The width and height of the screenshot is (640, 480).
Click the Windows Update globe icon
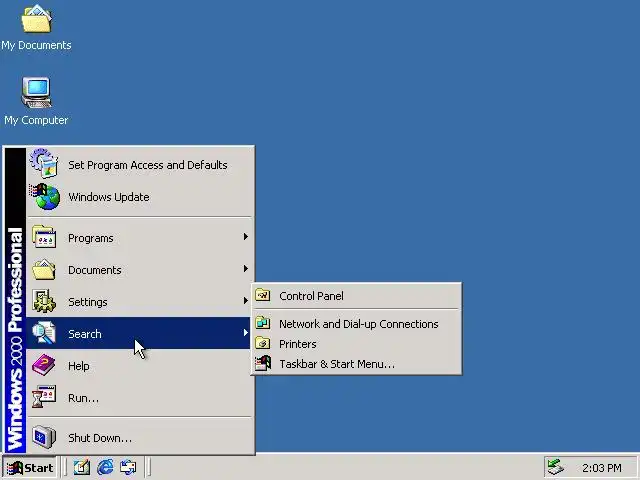coord(45,196)
